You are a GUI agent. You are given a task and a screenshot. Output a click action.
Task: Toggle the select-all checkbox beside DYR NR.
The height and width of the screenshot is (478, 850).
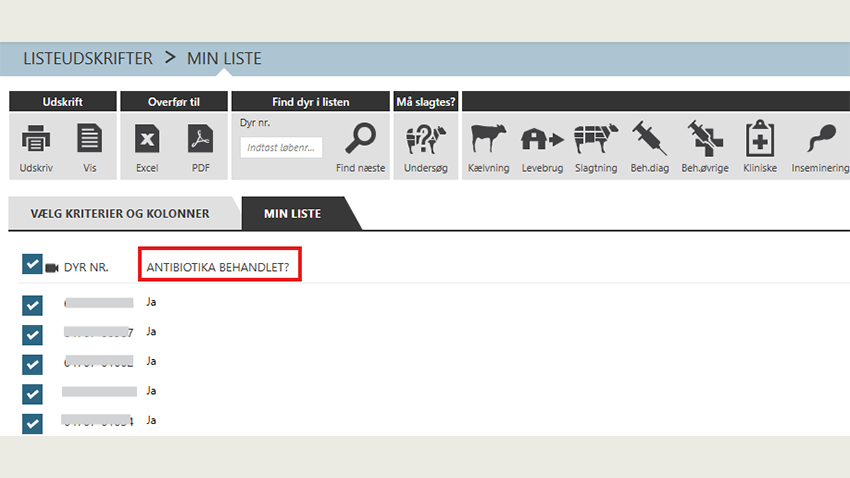[x=32, y=265]
